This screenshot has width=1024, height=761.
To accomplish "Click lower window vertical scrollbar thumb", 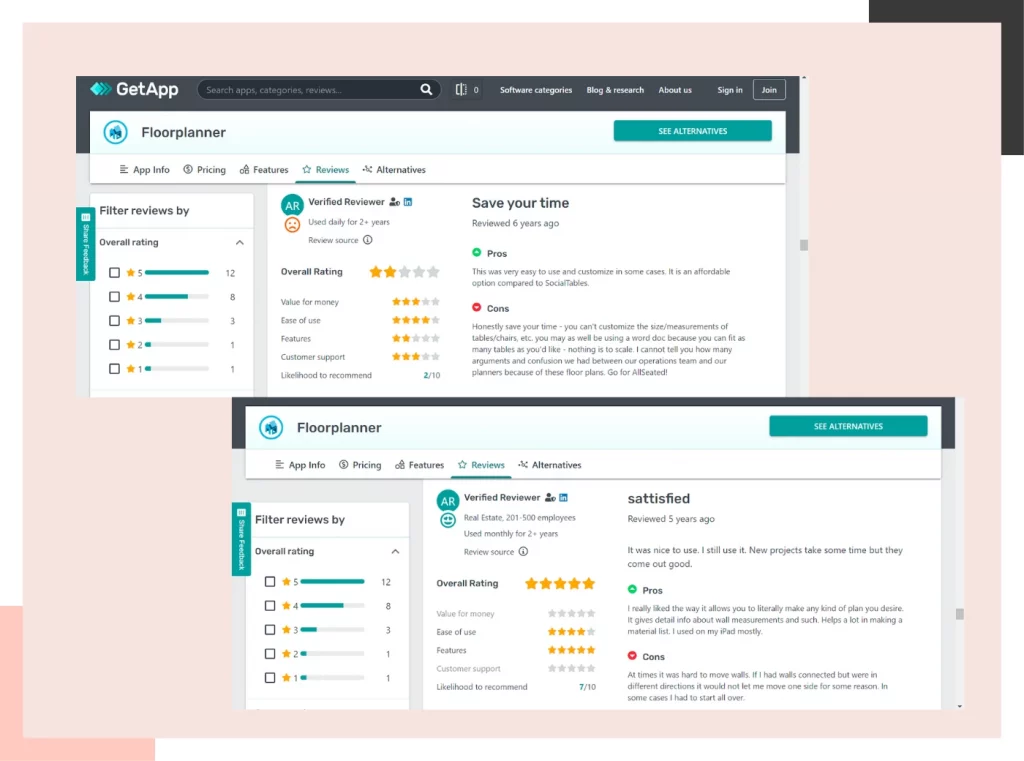I will click(x=959, y=614).
